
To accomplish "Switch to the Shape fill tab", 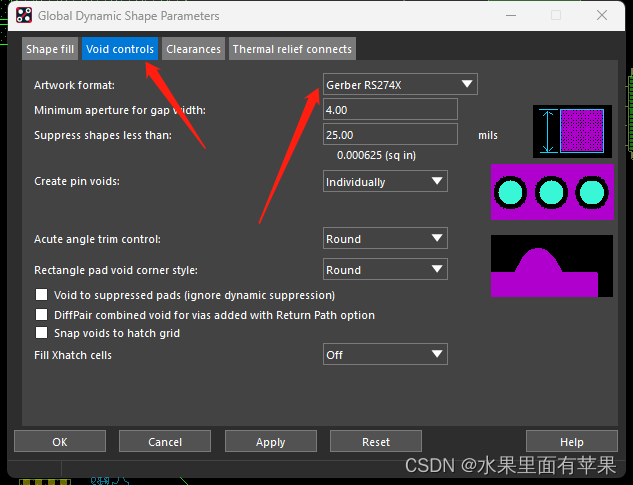I will tap(50, 49).
